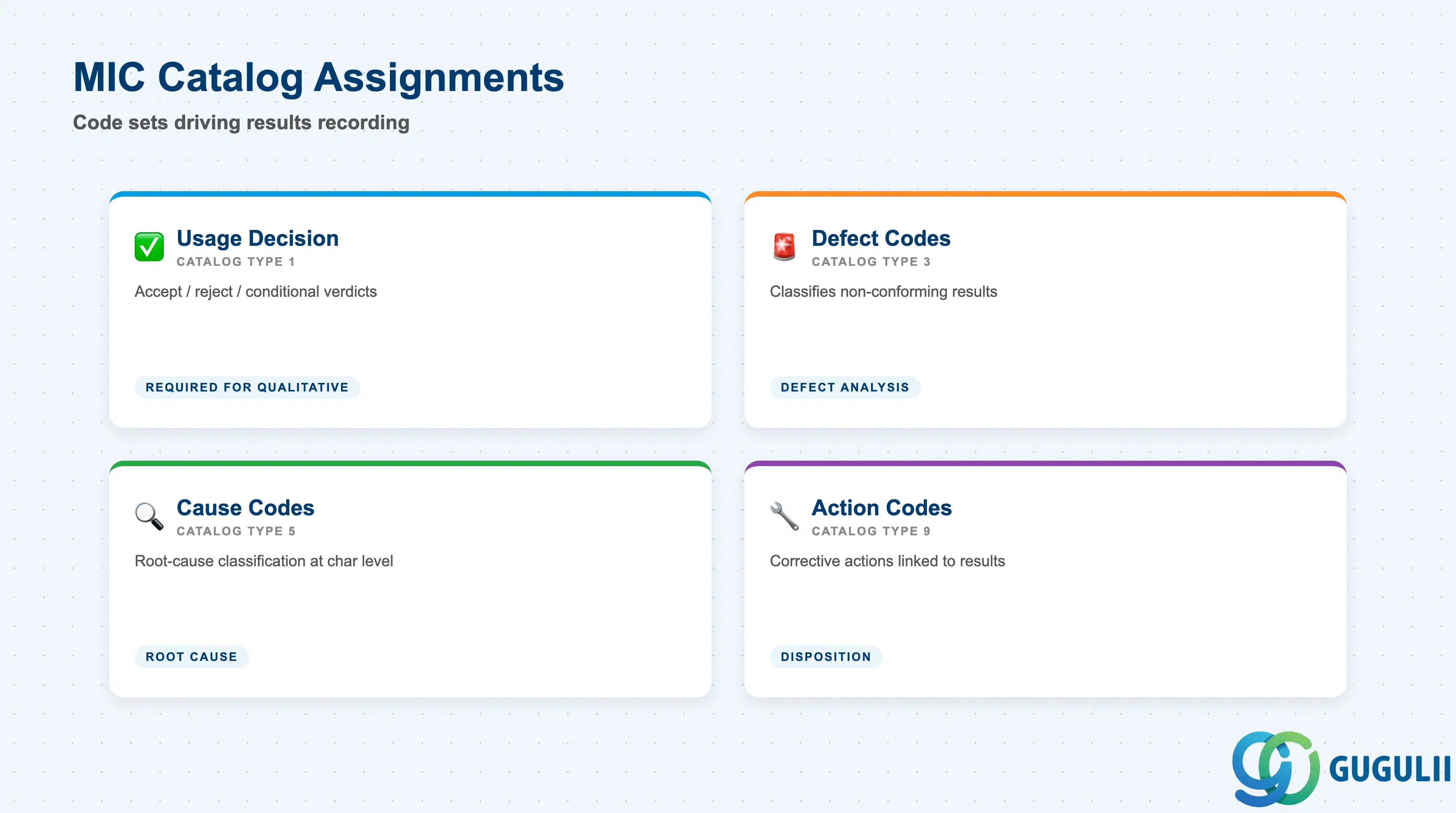Screen dimensions: 1456x813
Task: Click the MIC Catalog Assignments heading
Action: (x=319, y=77)
